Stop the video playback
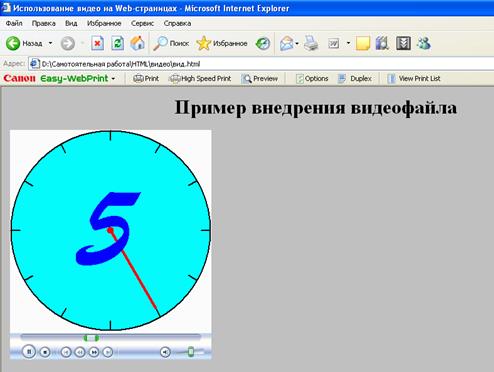Image resolution: width=494 pixels, height=372 pixels. pyautogui.click(x=45, y=352)
